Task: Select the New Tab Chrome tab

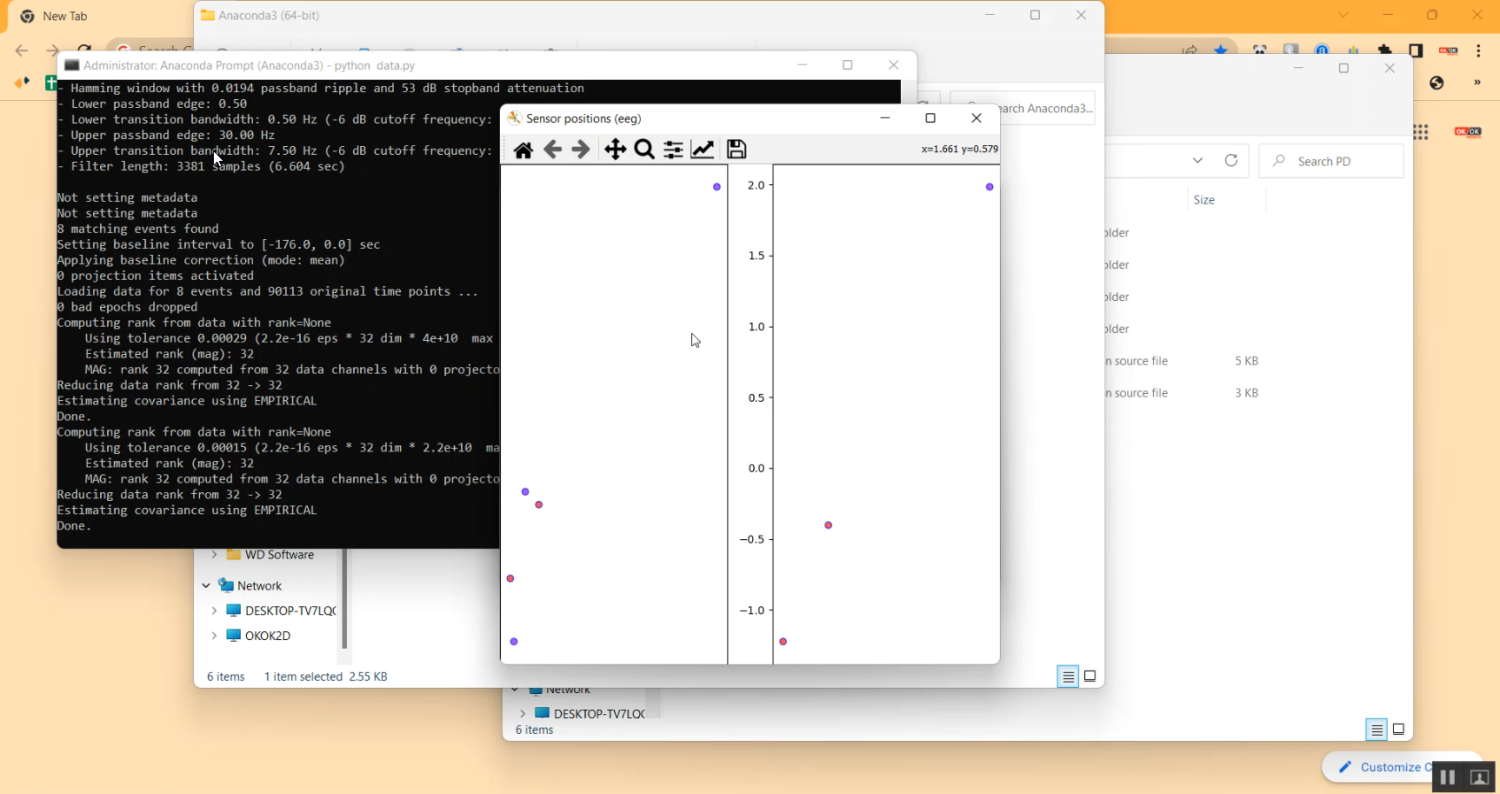Action: pyautogui.click(x=65, y=16)
